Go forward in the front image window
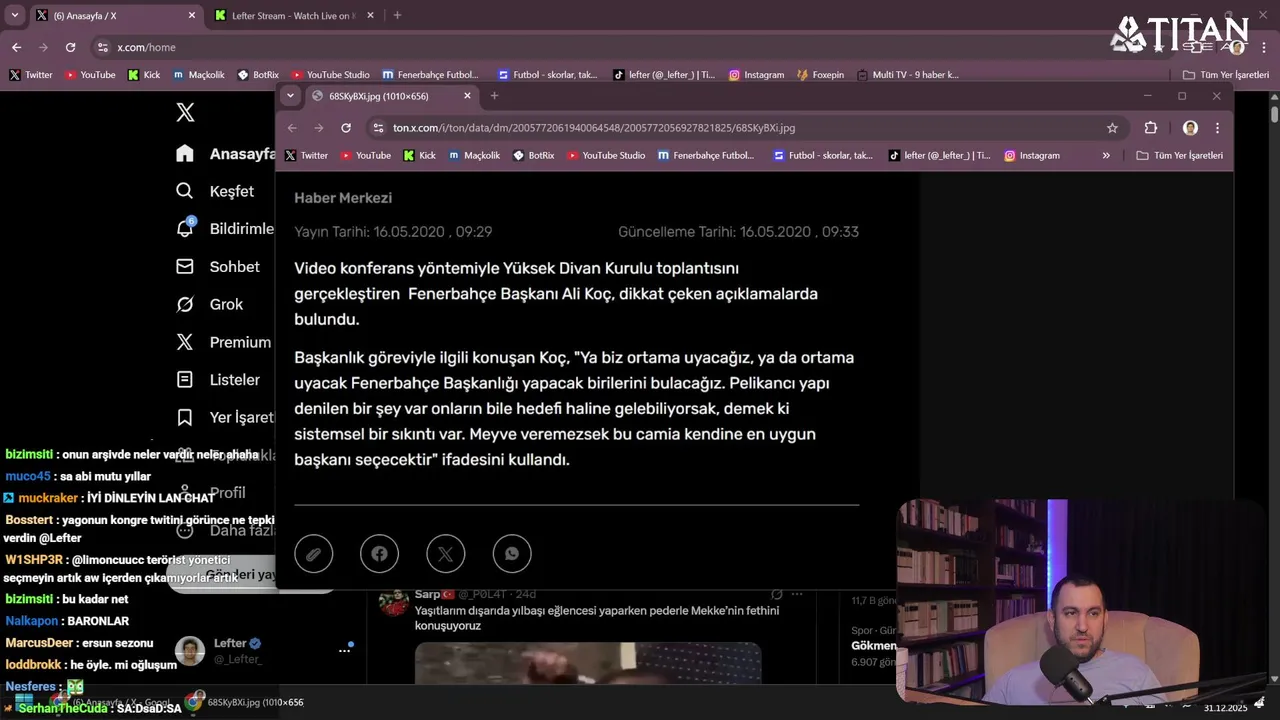The image size is (1280, 720). click(x=319, y=128)
